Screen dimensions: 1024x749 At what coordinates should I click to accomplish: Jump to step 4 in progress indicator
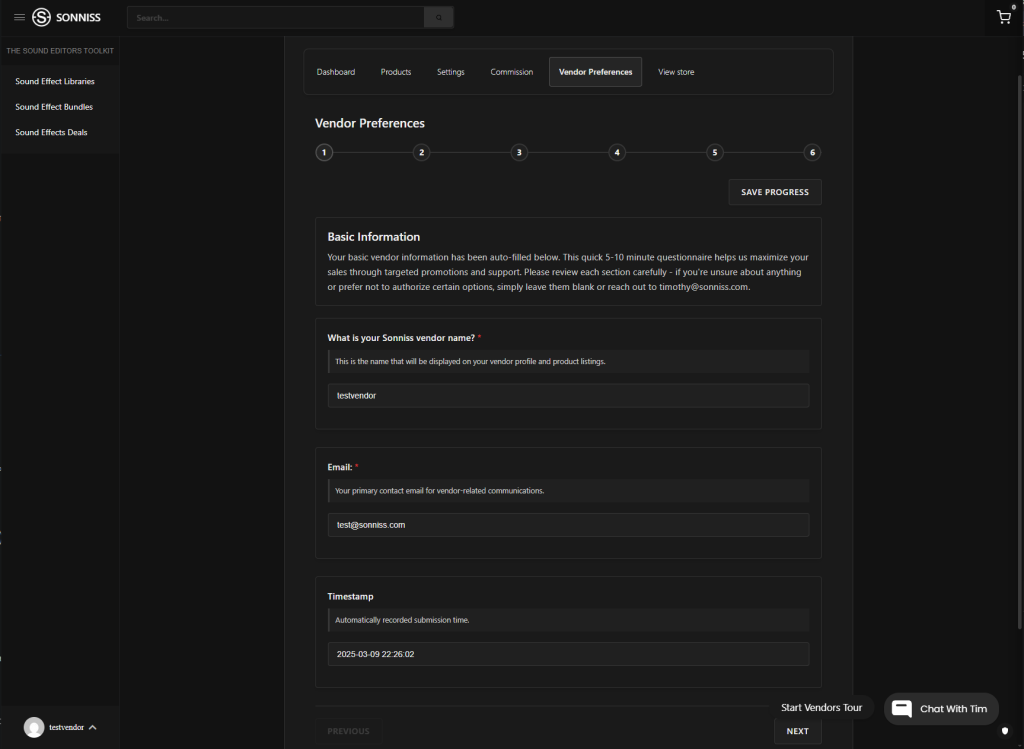[616, 153]
